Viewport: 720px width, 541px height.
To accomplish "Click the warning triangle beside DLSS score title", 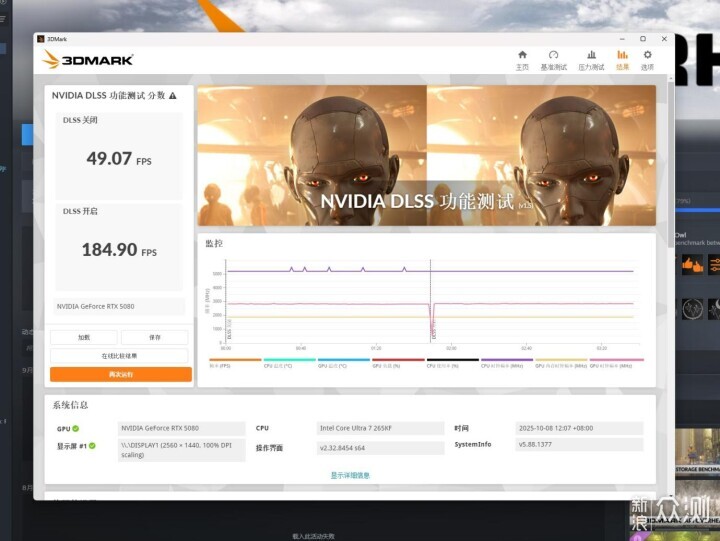I will coord(173,96).
